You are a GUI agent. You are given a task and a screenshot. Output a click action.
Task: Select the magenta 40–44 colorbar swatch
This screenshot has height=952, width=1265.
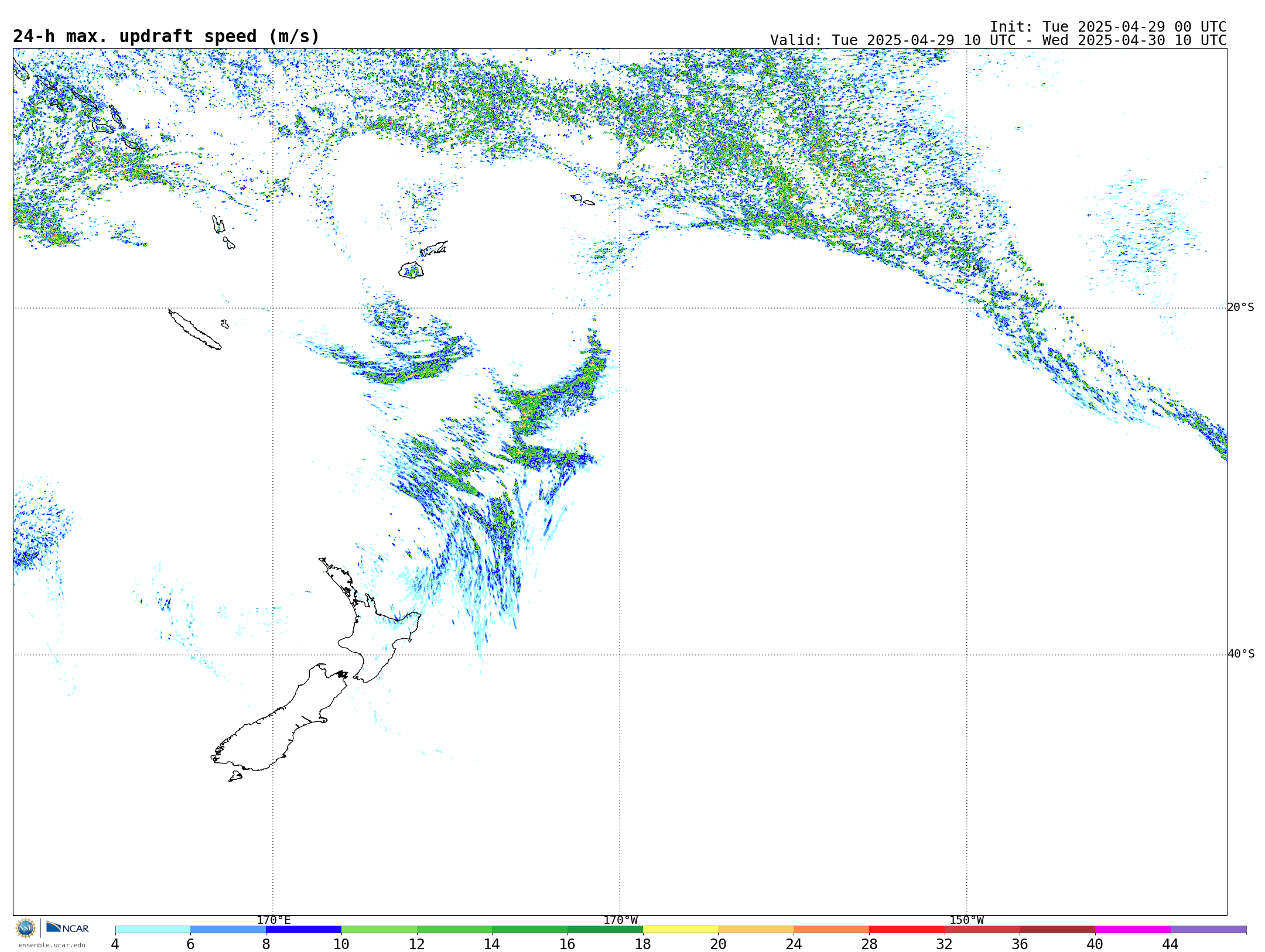1133,929
